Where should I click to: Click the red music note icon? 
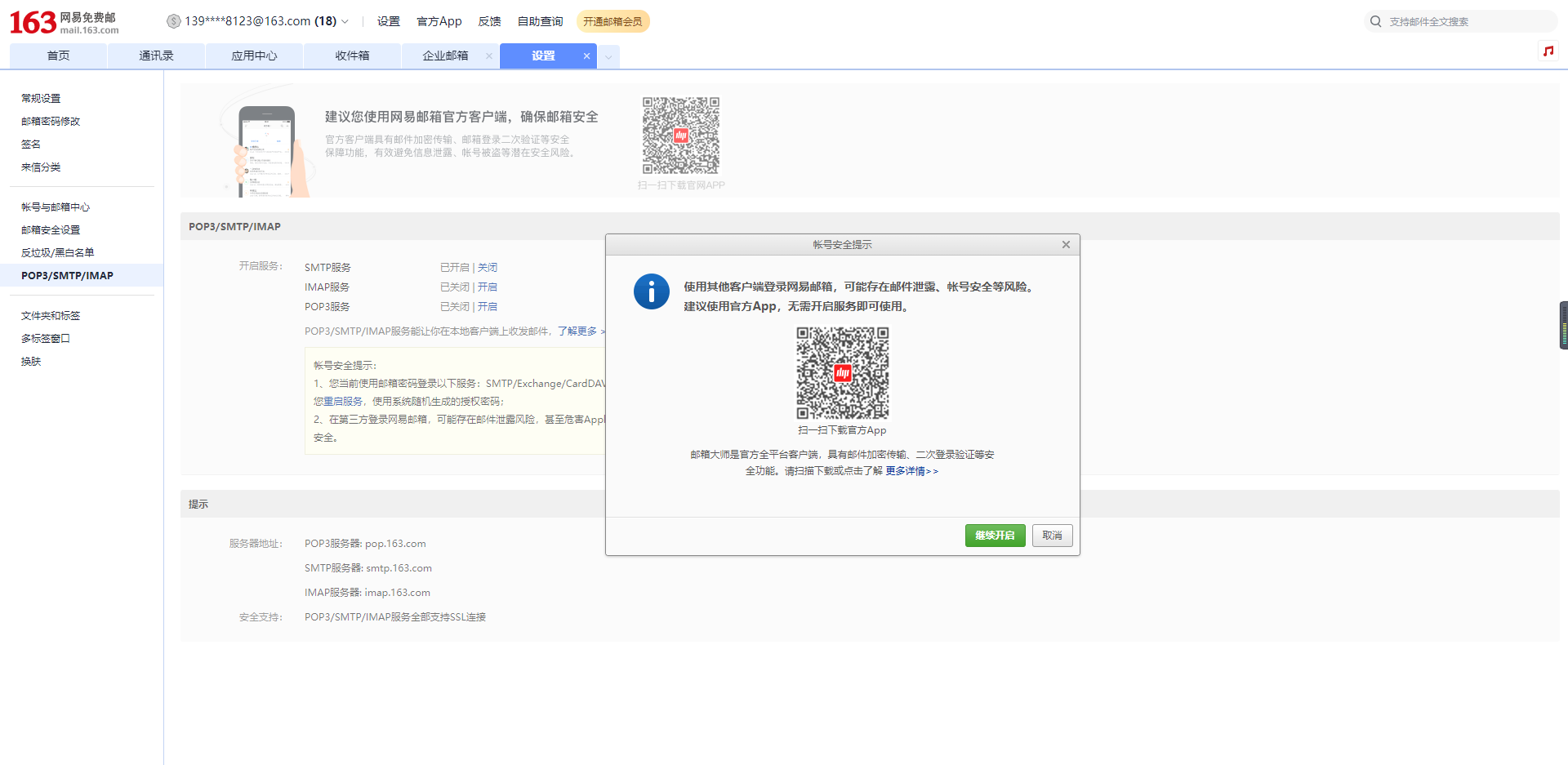[x=1548, y=51]
